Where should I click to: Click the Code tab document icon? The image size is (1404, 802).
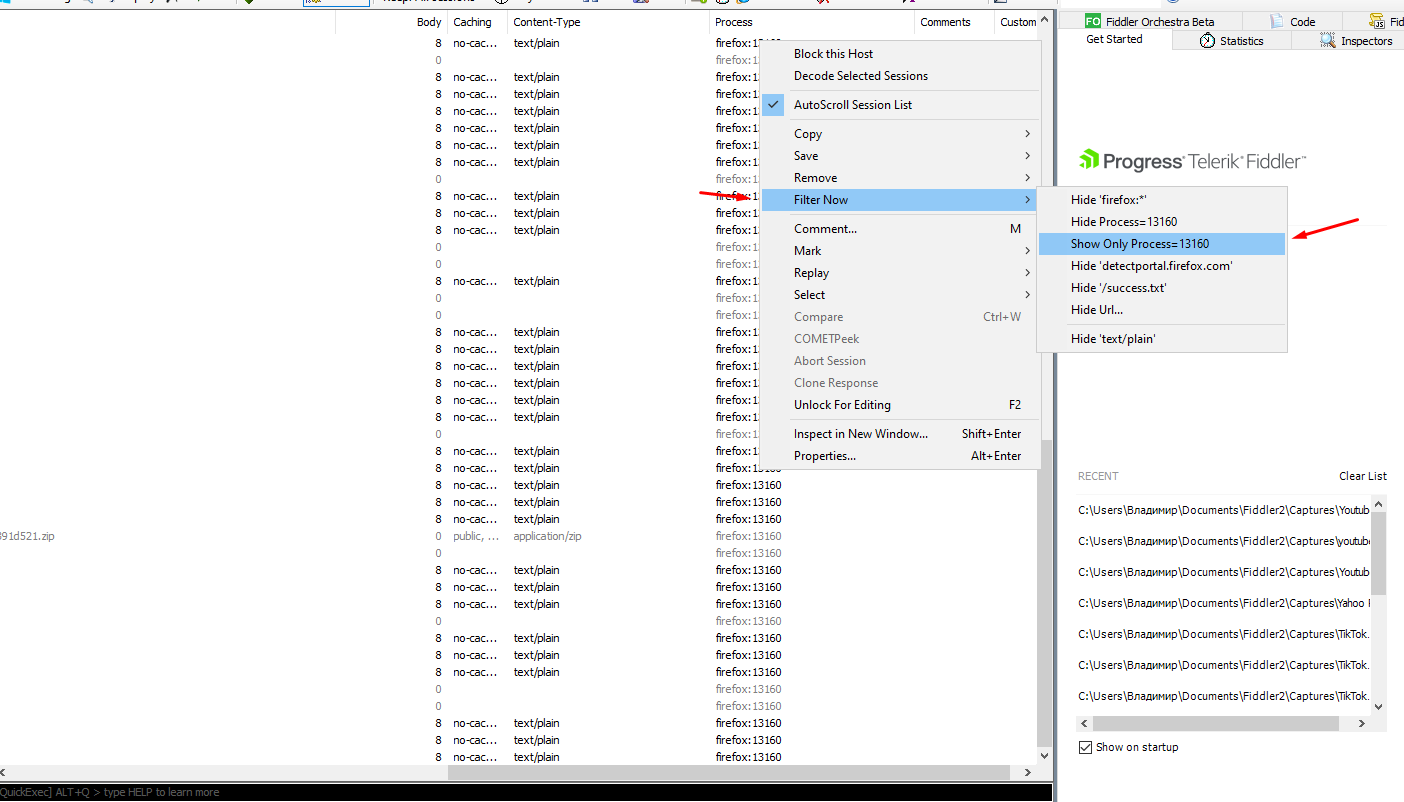click(x=1277, y=21)
